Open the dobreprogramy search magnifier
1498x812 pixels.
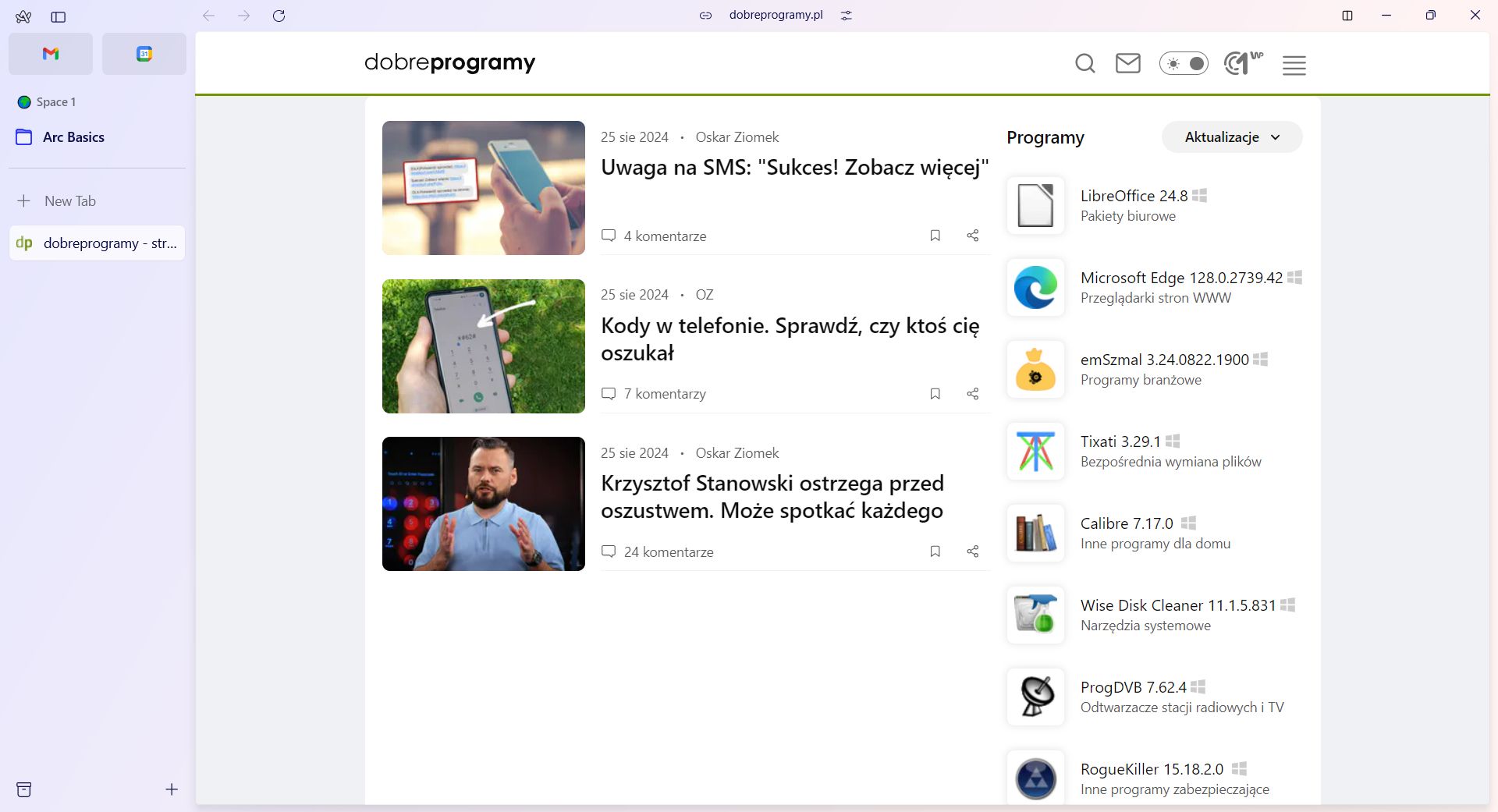[1084, 64]
